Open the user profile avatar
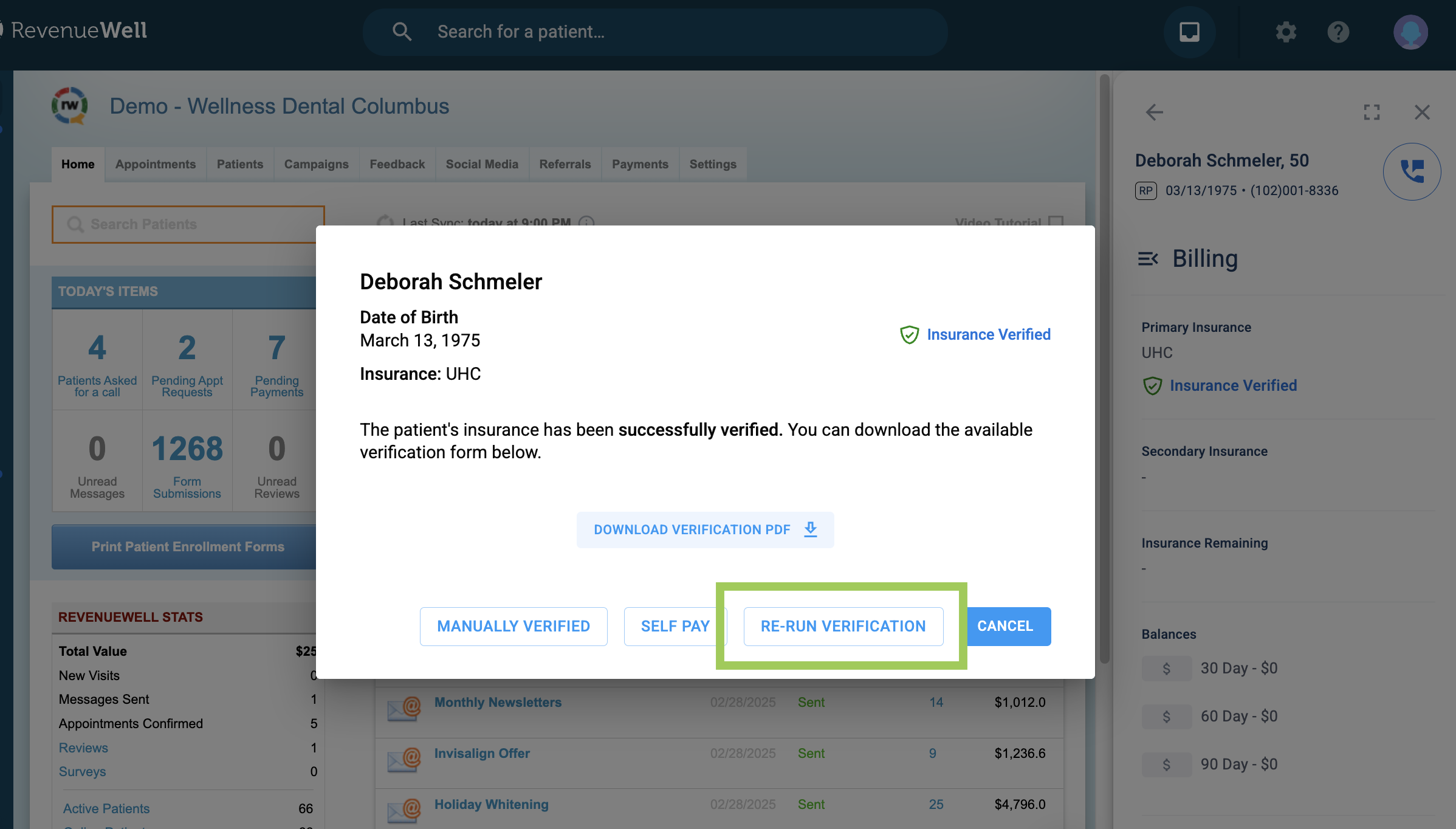 pos(1410,32)
